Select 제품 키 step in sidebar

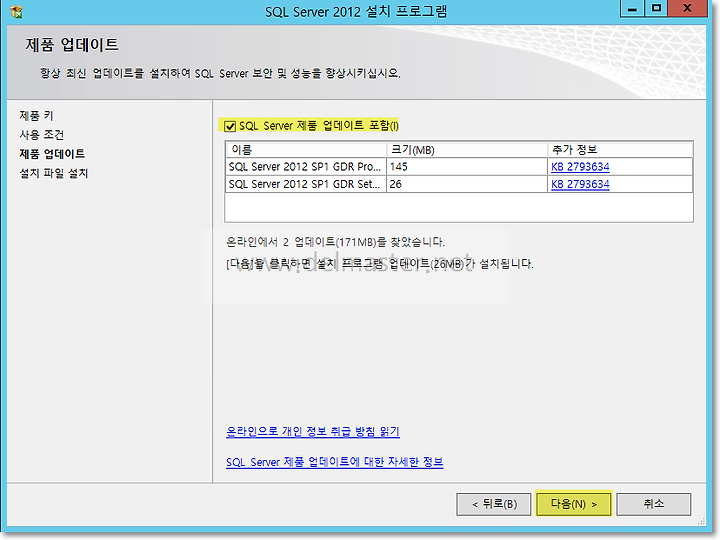click(x=36, y=116)
